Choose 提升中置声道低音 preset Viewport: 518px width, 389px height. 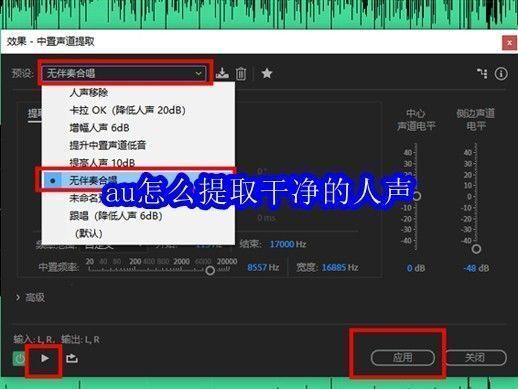(x=138, y=145)
